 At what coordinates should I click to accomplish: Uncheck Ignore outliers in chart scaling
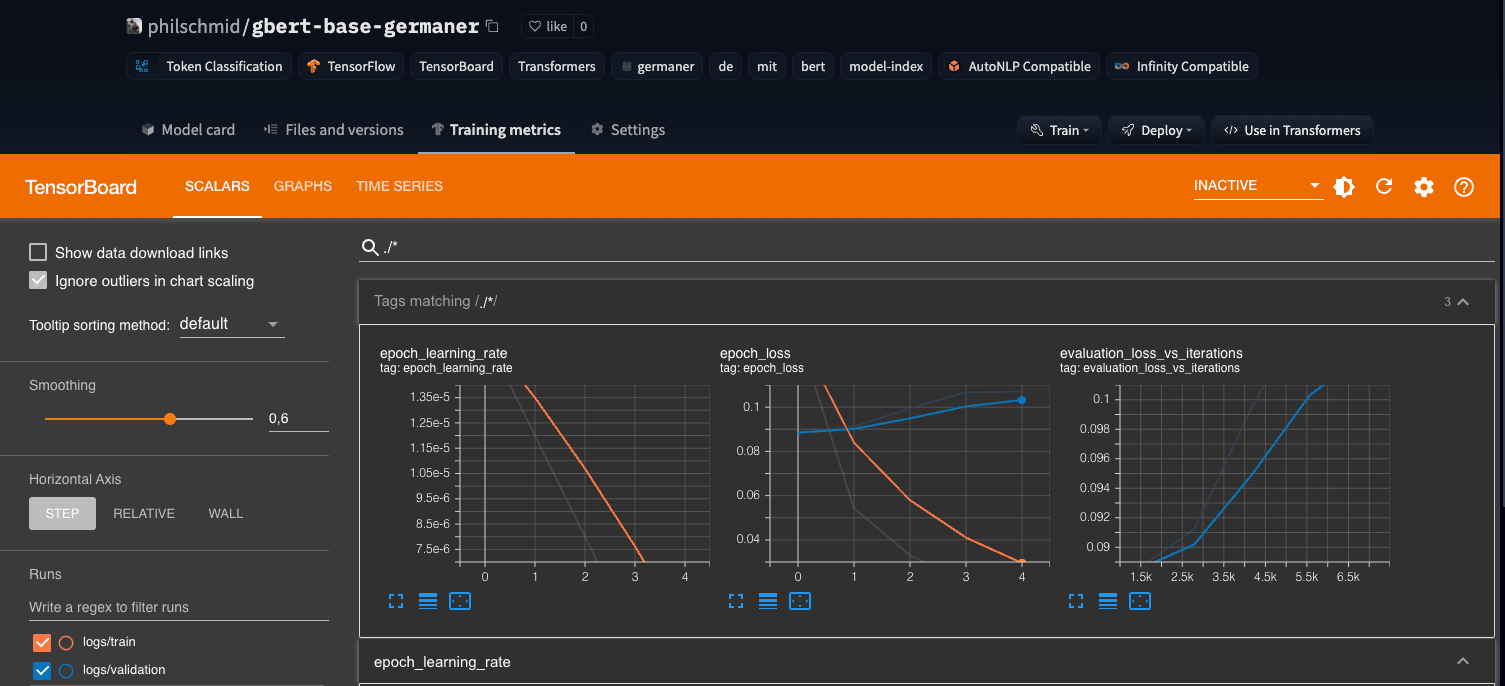[x=38, y=281]
